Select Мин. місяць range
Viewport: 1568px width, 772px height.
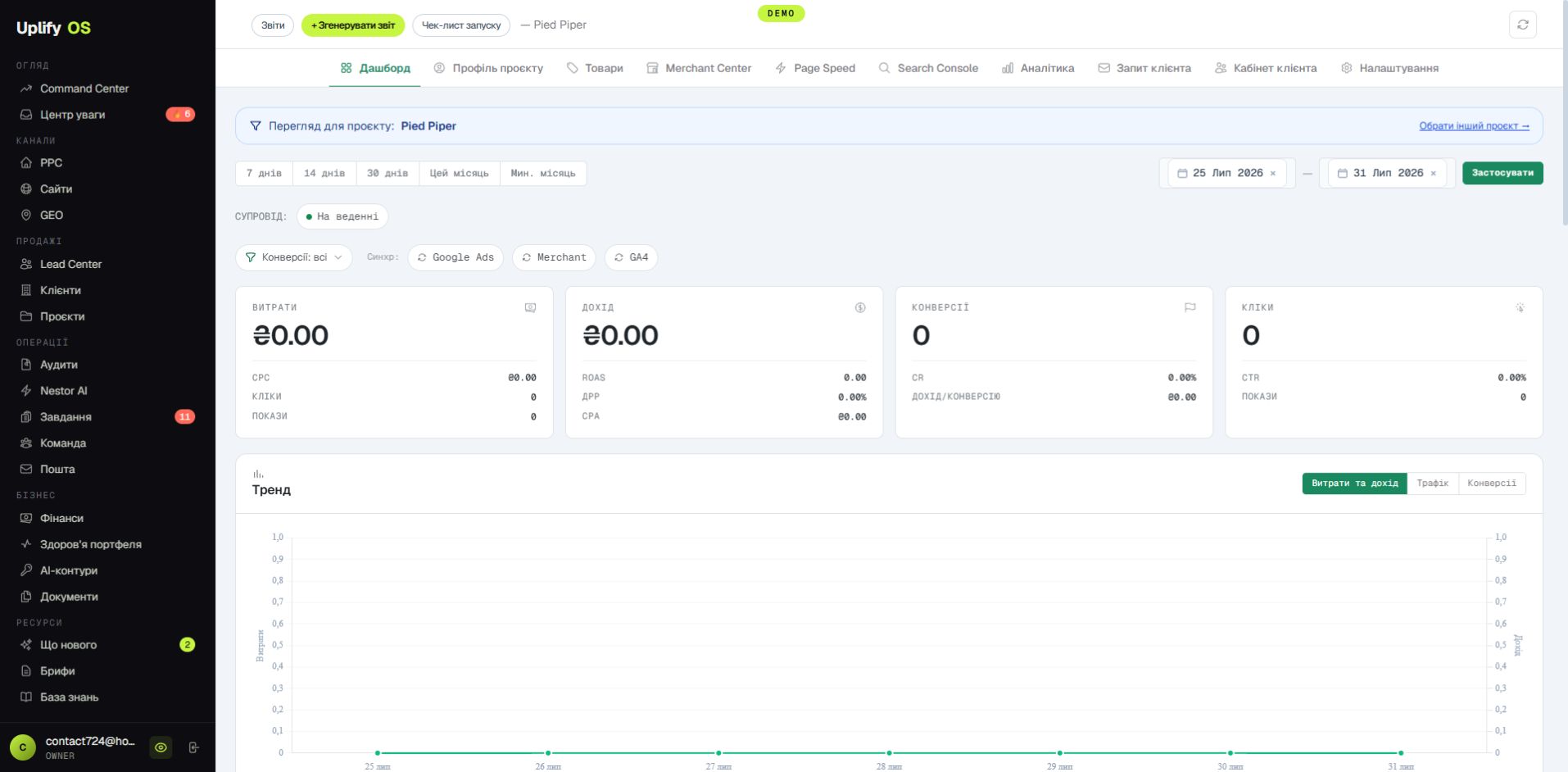pyautogui.click(x=543, y=174)
